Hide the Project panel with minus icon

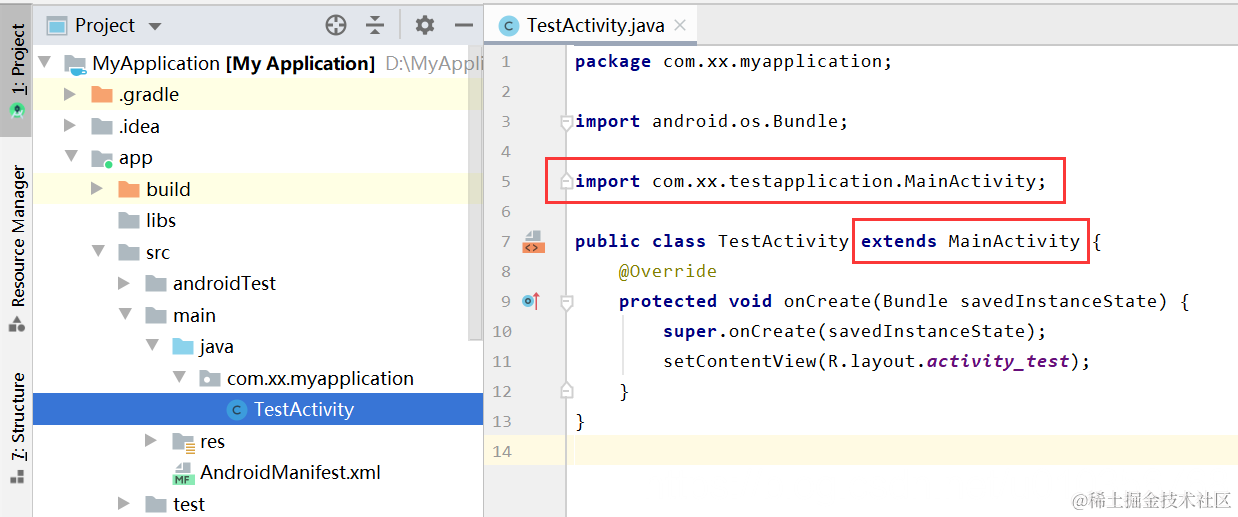(463, 25)
